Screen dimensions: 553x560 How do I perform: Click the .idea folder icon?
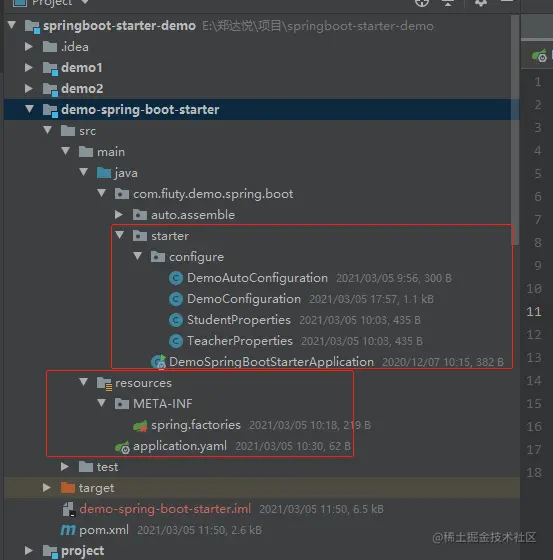click(50, 47)
